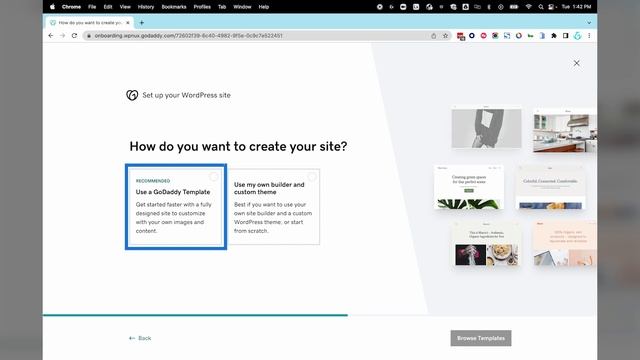Open the Window menu

(242, 7)
